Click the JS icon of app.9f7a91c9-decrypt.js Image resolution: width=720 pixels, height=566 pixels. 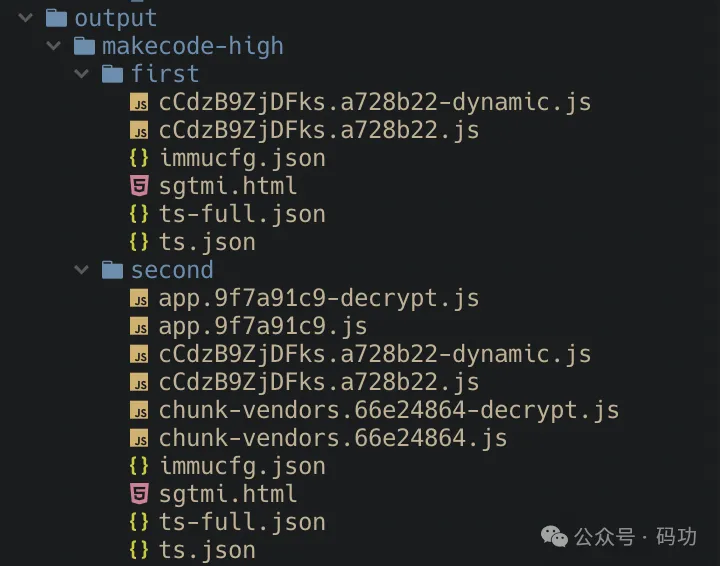139,298
